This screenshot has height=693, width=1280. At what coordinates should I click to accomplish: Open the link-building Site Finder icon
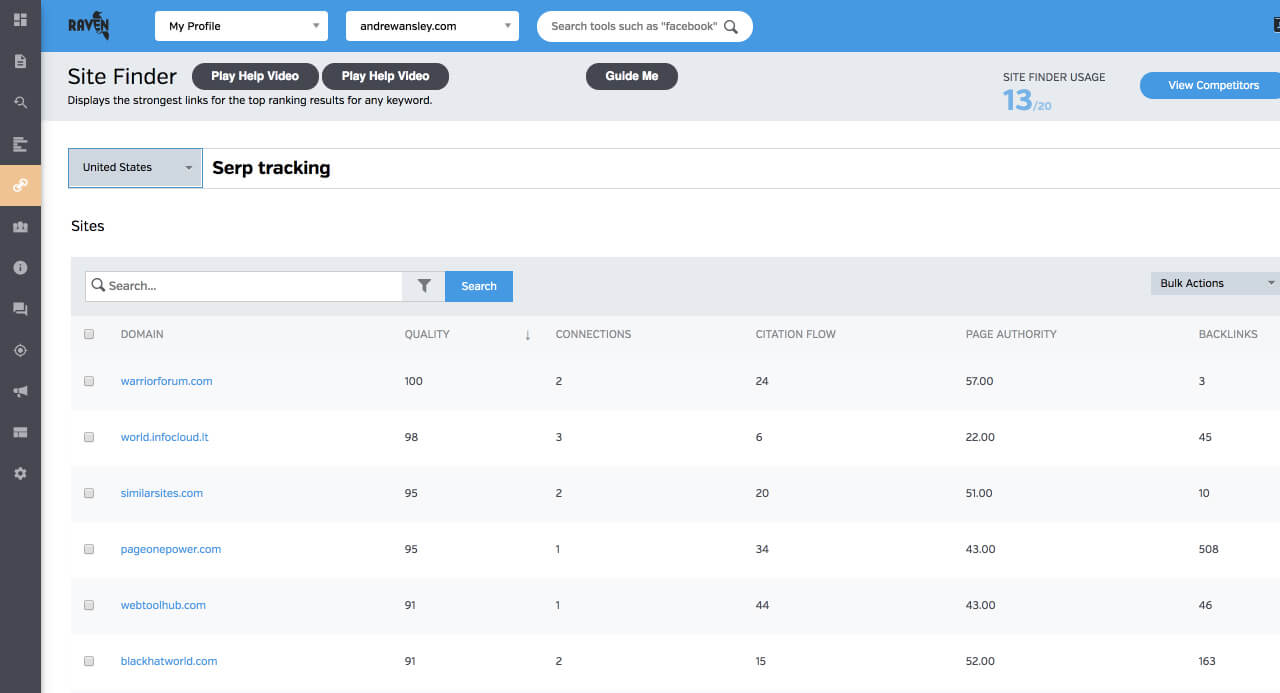[20, 184]
